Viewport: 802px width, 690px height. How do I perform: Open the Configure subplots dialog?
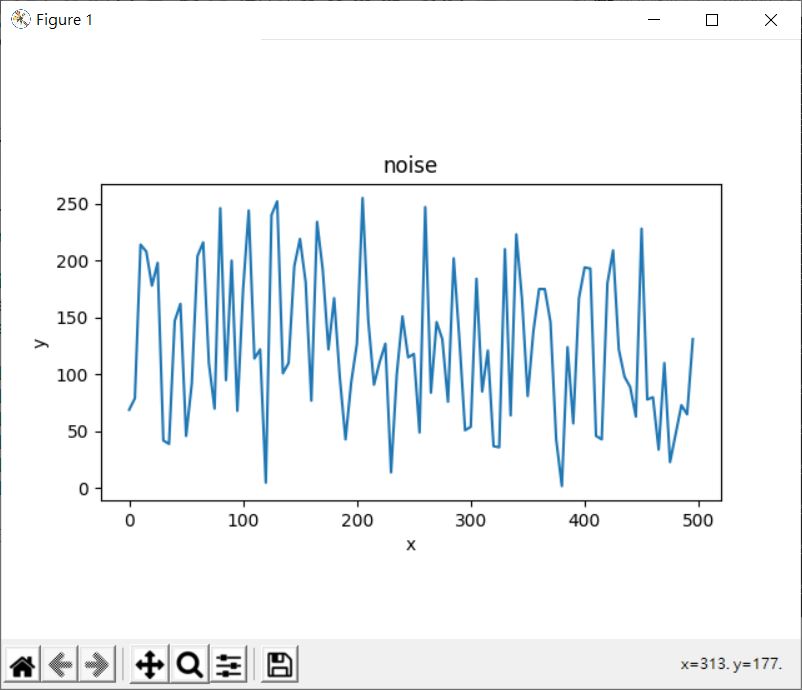228,664
